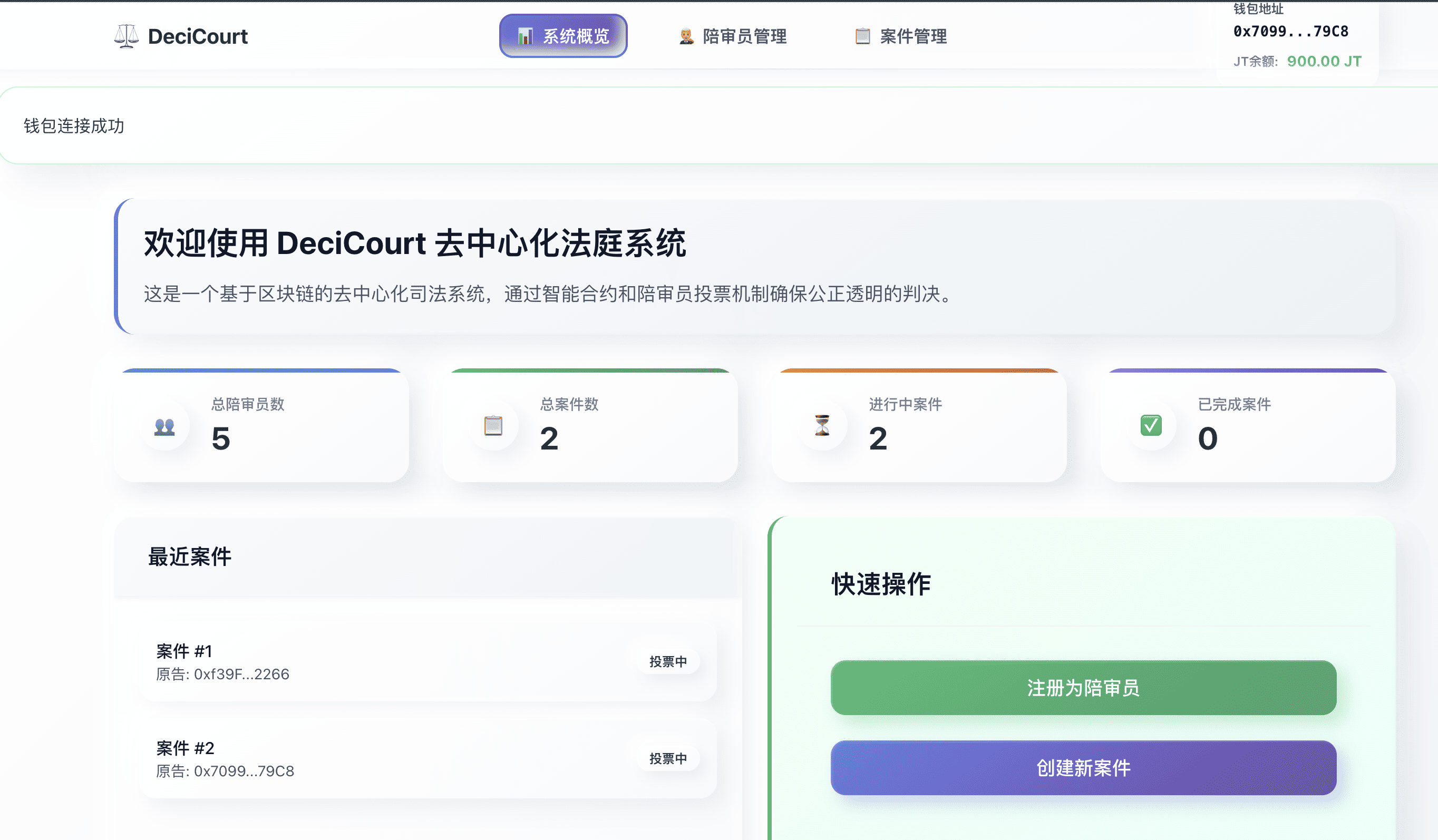
Task: Click the two-people icon in 总陪审员数 card
Action: (164, 426)
